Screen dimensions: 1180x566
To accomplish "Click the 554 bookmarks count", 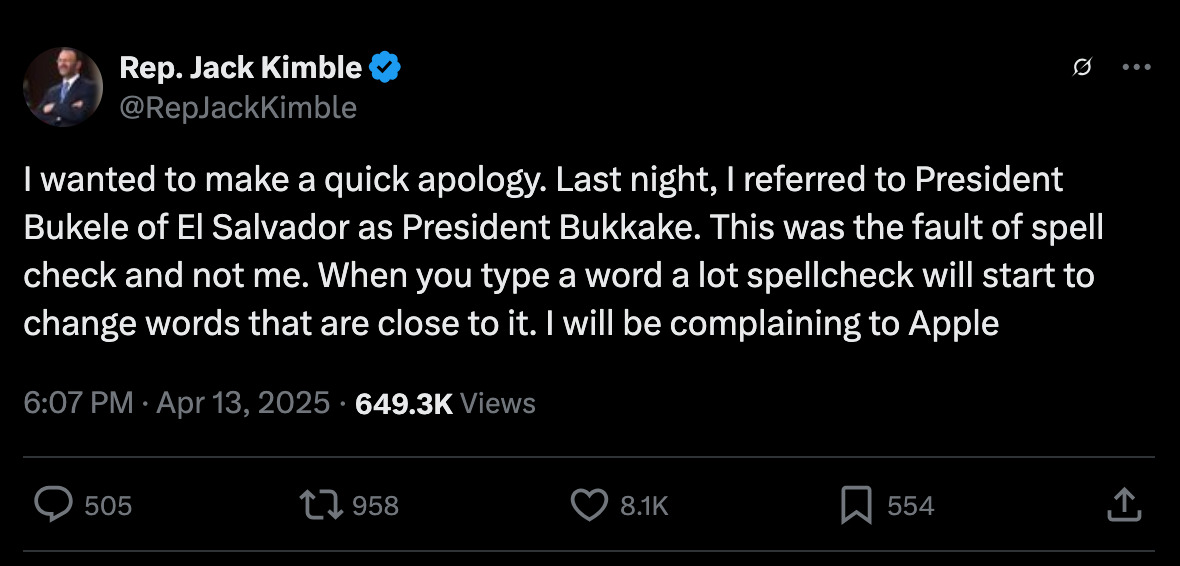I will 910,506.
